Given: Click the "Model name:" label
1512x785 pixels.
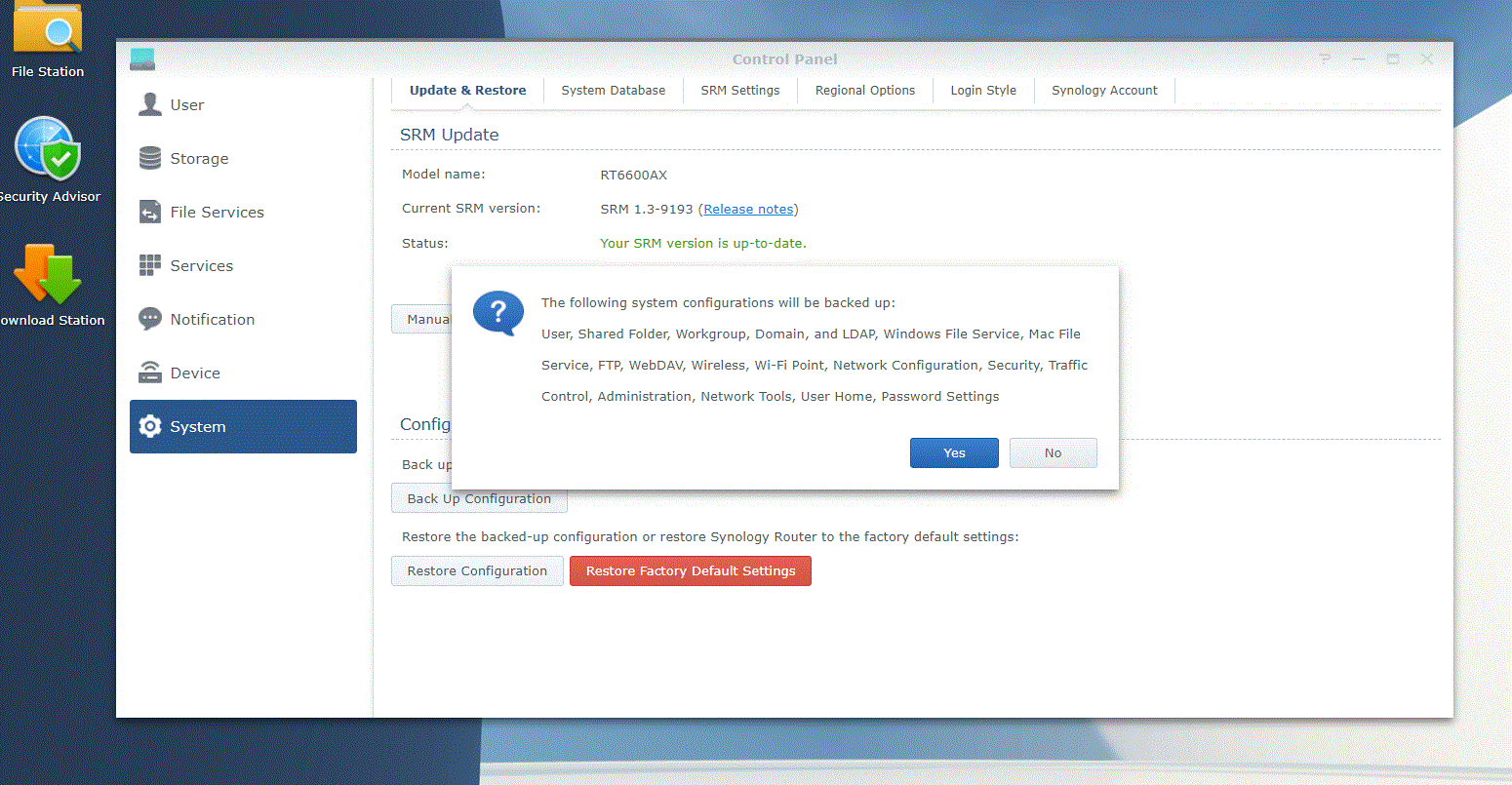Looking at the screenshot, I should coord(444,175).
